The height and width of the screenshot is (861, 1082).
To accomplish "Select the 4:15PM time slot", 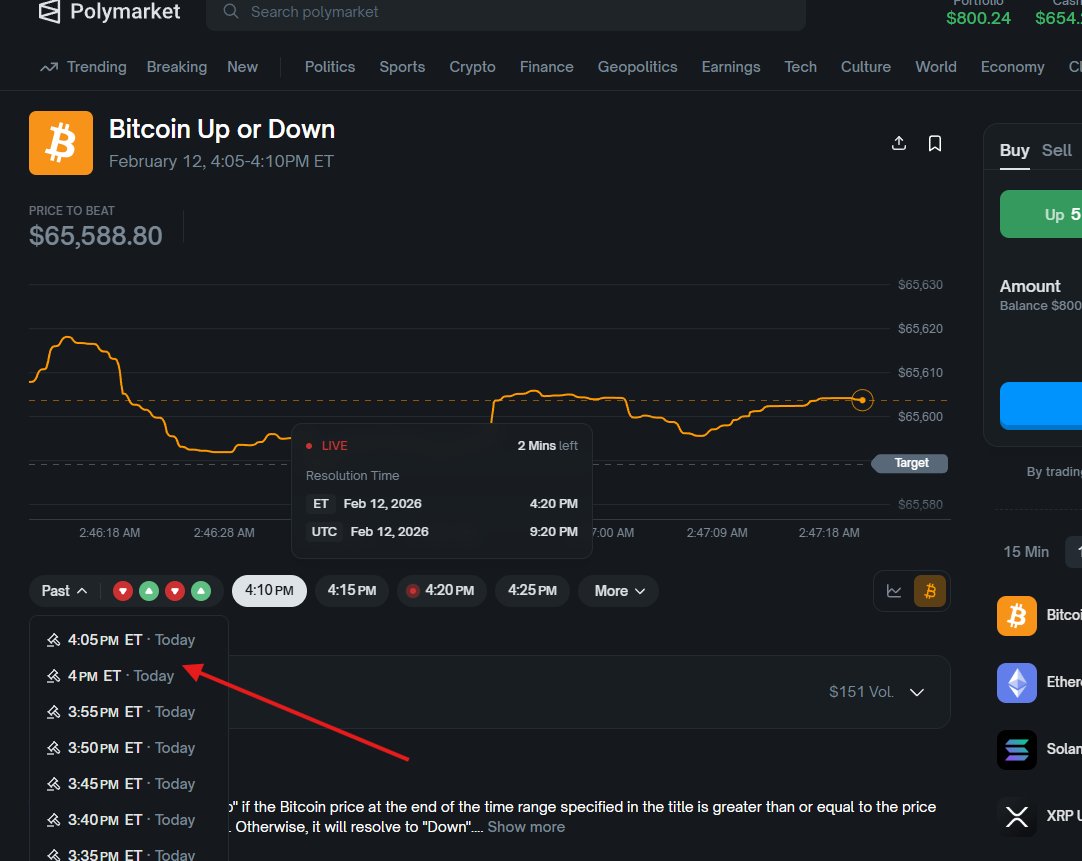I will pyautogui.click(x=352, y=591).
